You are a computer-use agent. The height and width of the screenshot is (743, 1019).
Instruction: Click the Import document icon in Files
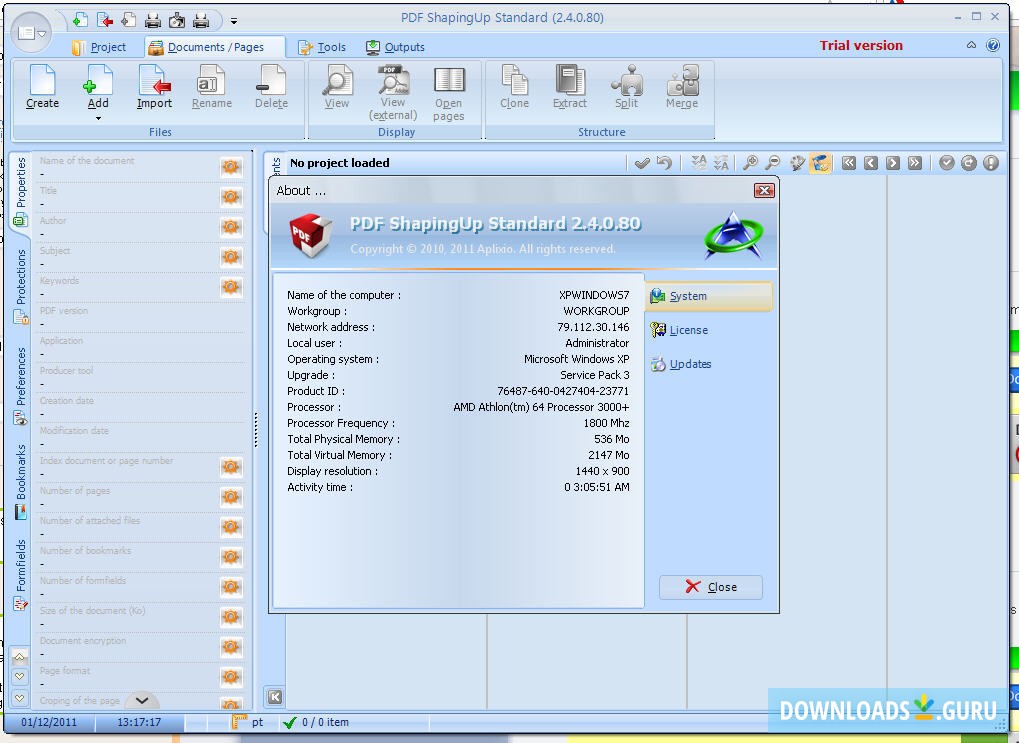(x=154, y=87)
